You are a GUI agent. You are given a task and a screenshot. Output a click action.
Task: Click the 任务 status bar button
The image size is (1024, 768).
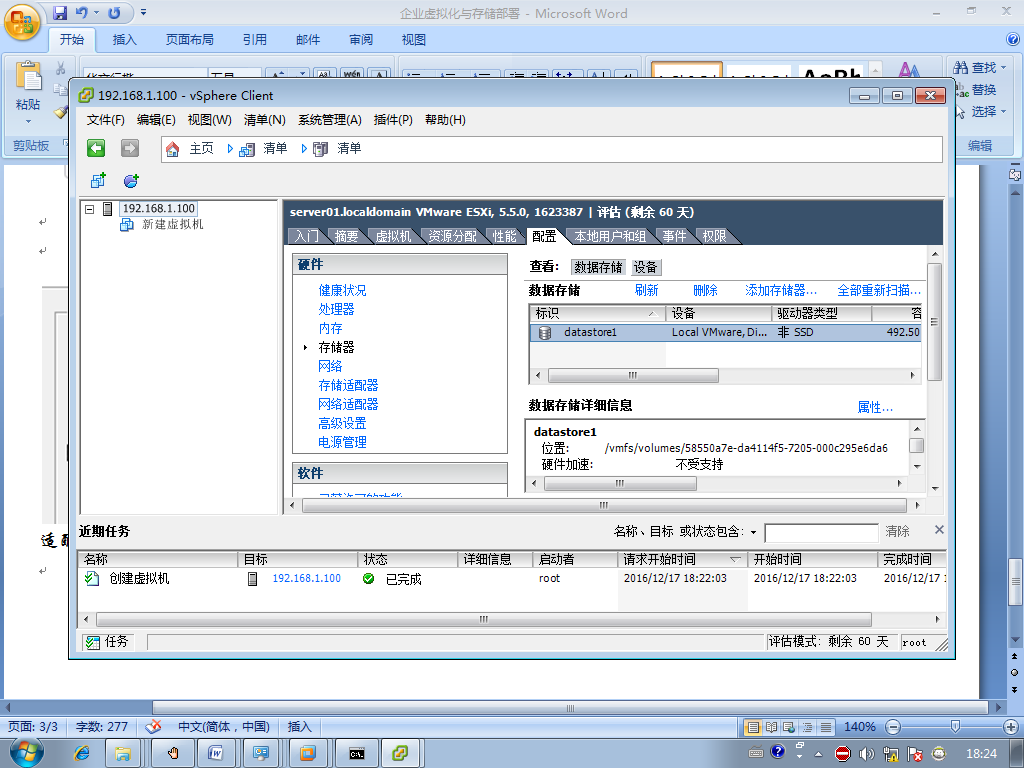point(108,642)
